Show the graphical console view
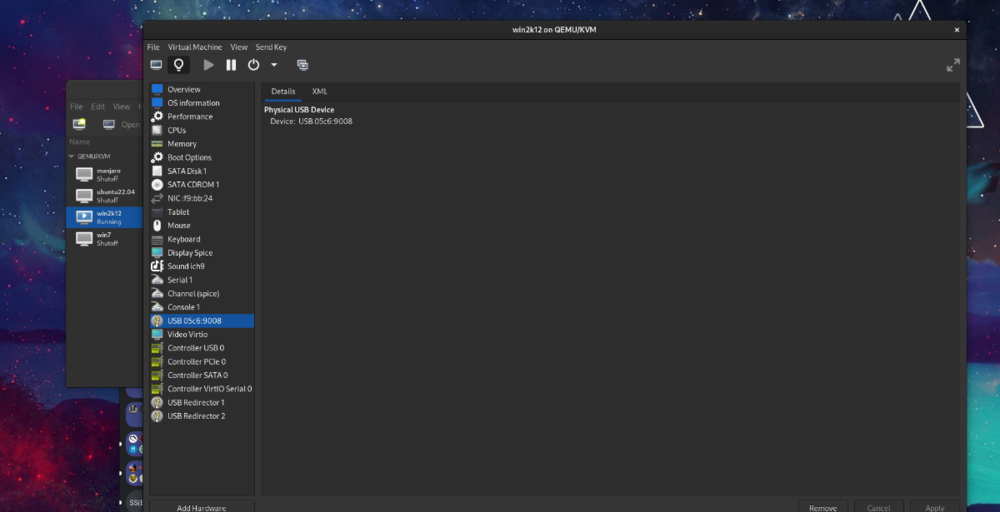The height and width of the screenshot is (512, 1000). (156, 65)
